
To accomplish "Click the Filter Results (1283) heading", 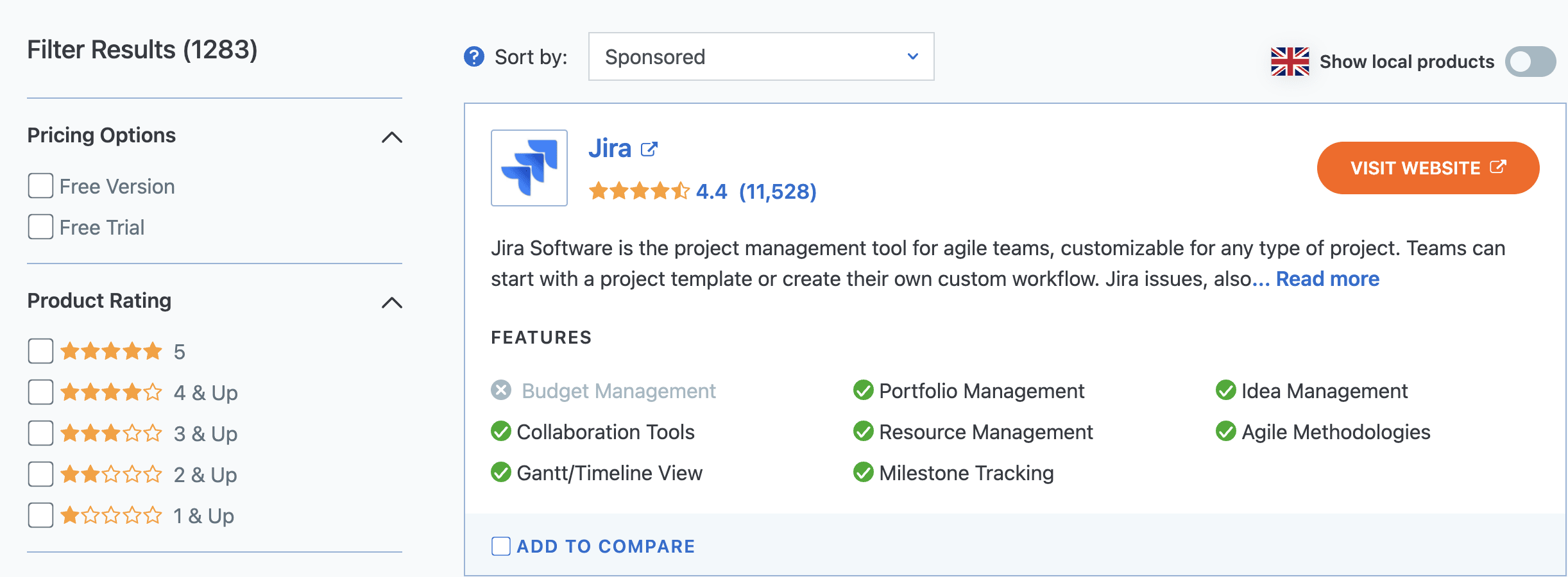I will point(142,49).
